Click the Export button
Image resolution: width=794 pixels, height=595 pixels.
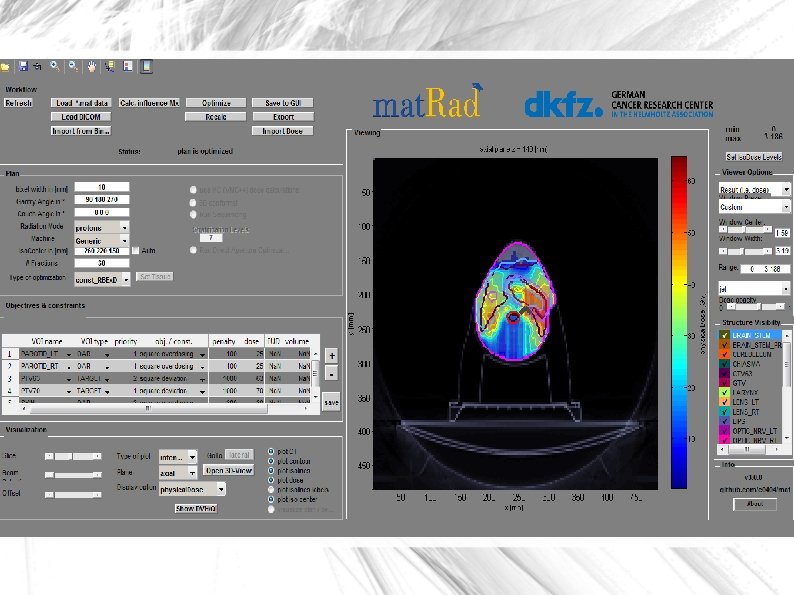click(x=283, y=117)
